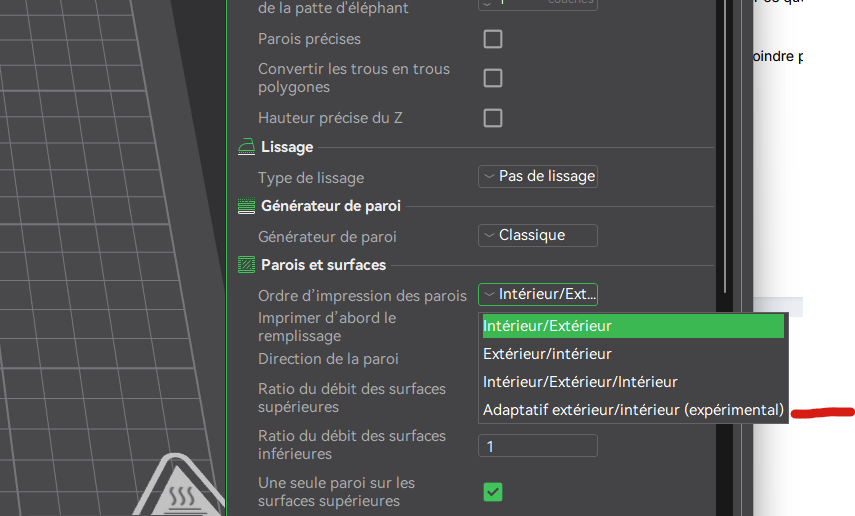Enable the Parois précises checkbox

[x=493, y=39]
